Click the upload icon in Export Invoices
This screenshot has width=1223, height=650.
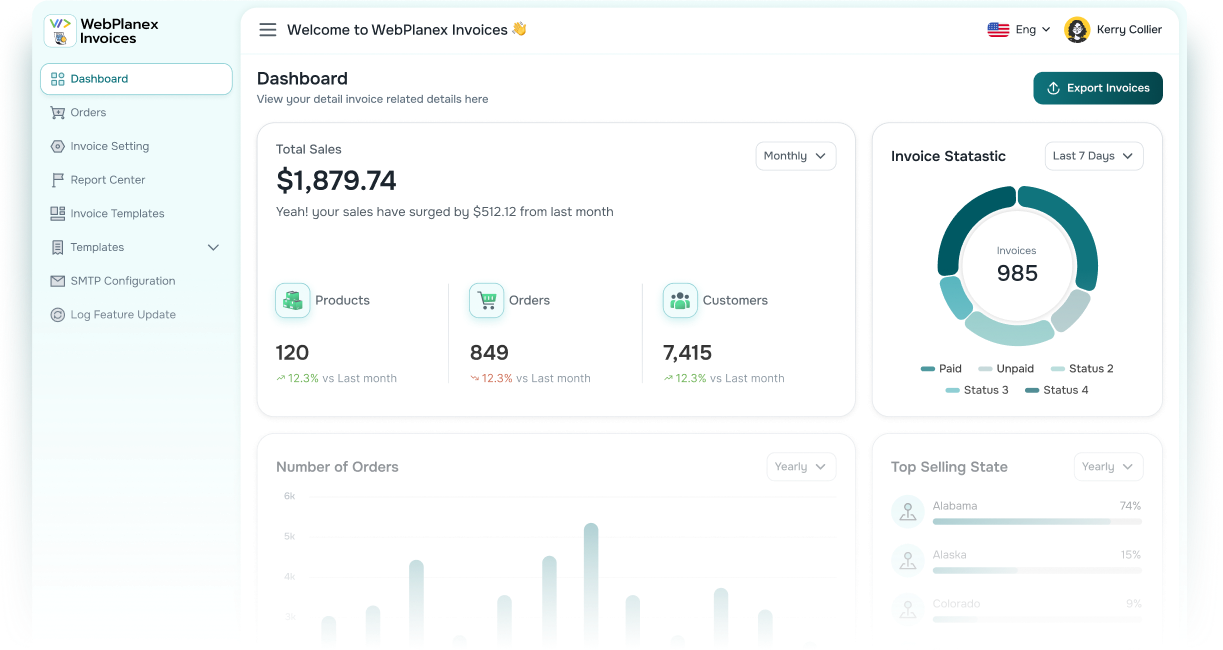1053,88
